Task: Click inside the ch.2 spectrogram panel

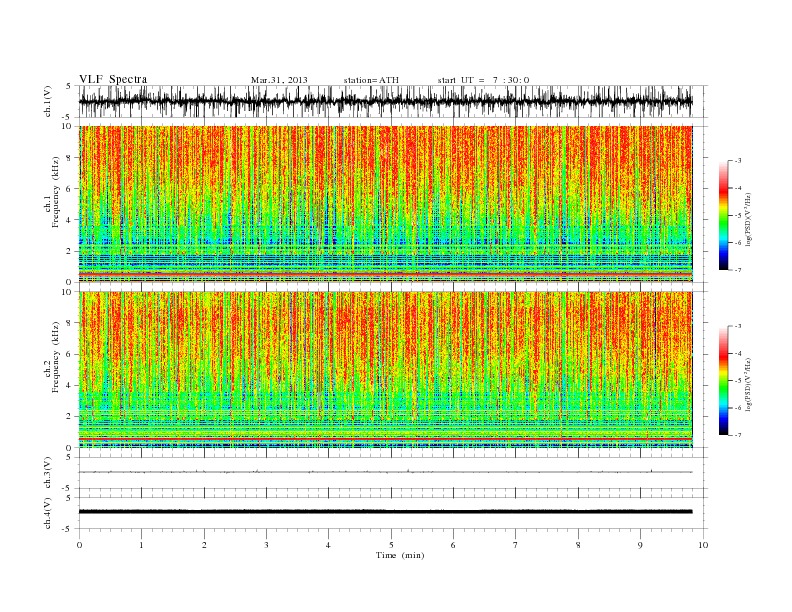Action: point(386,370)
